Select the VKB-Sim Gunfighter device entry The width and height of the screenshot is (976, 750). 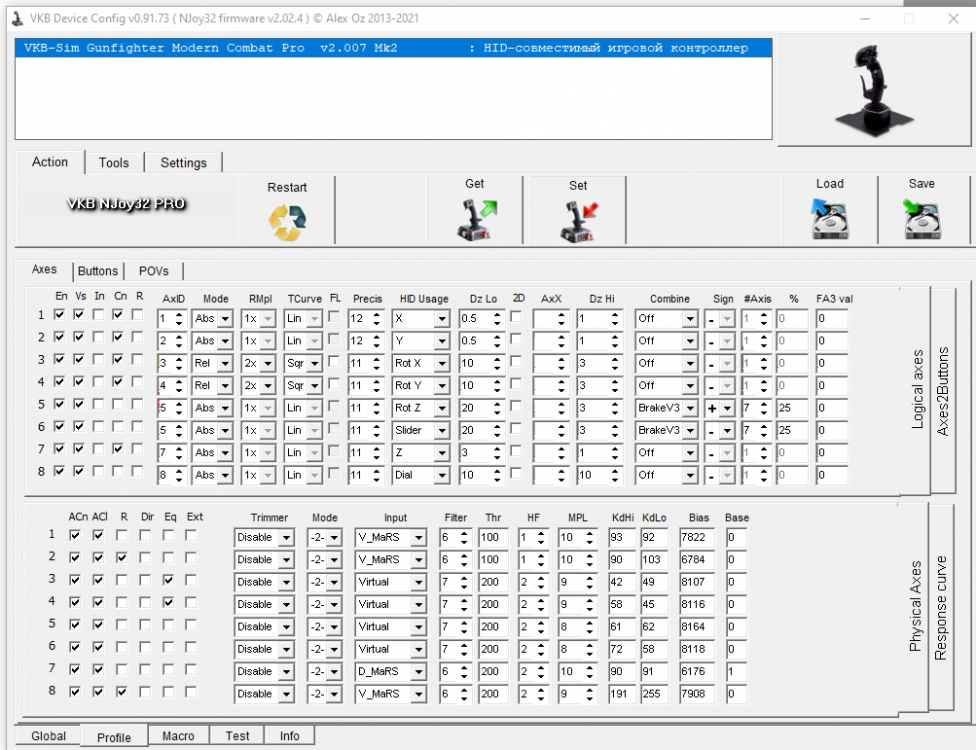[x=393, y=48]
